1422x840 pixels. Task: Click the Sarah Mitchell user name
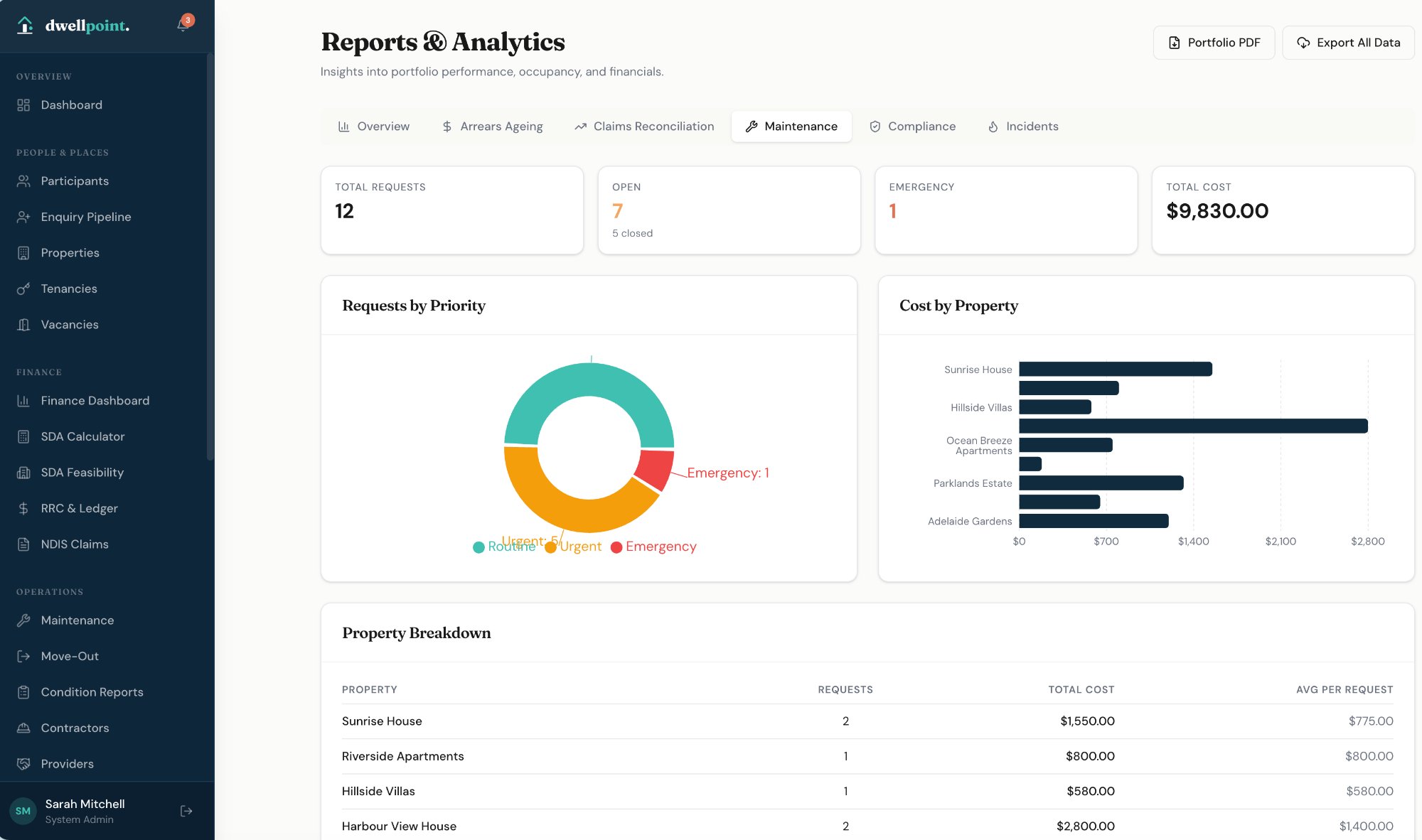pos(85,804)
